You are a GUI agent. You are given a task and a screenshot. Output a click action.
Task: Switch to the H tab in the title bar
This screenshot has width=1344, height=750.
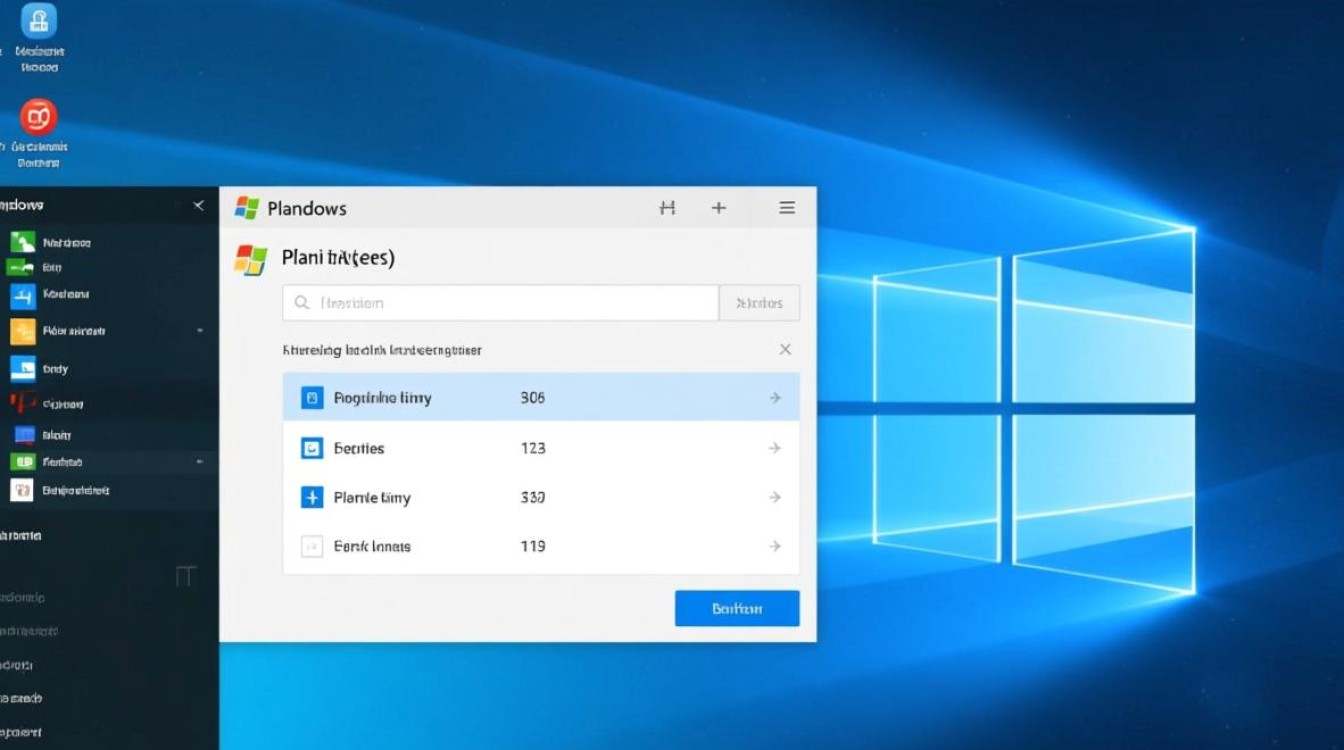667,207
